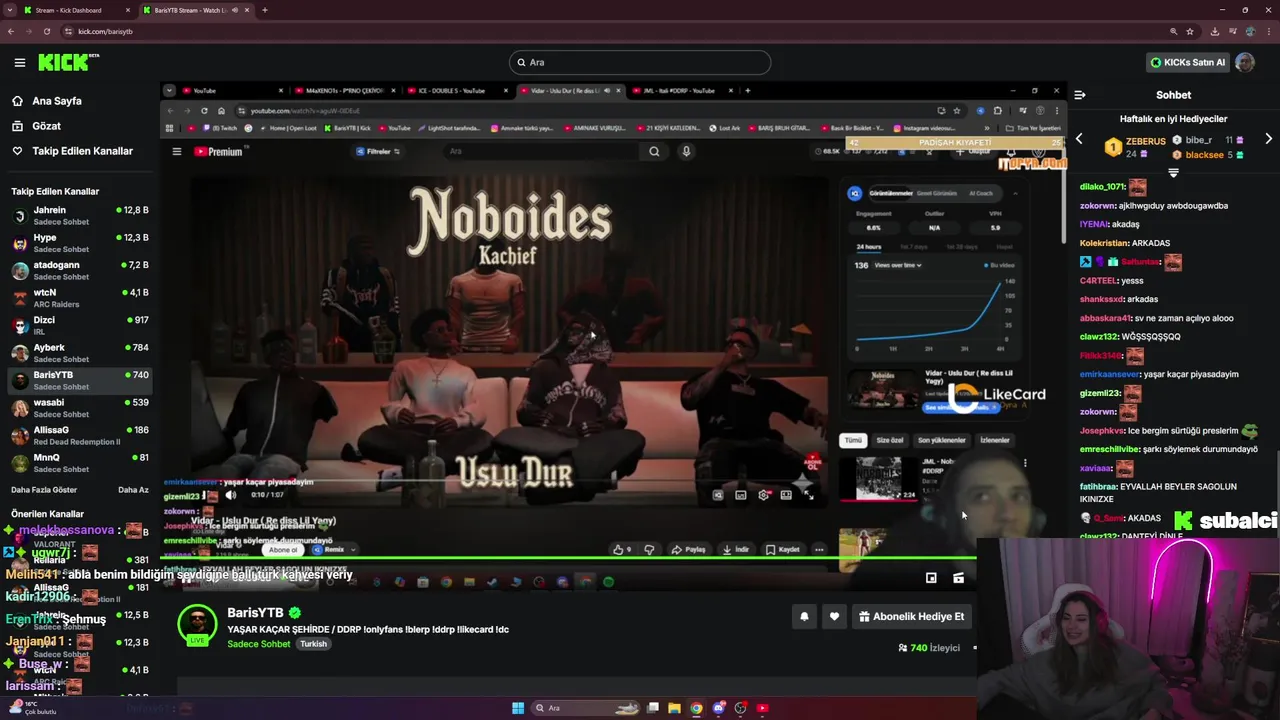
Task: Reload the kick.com page
Action: point(46,31)
